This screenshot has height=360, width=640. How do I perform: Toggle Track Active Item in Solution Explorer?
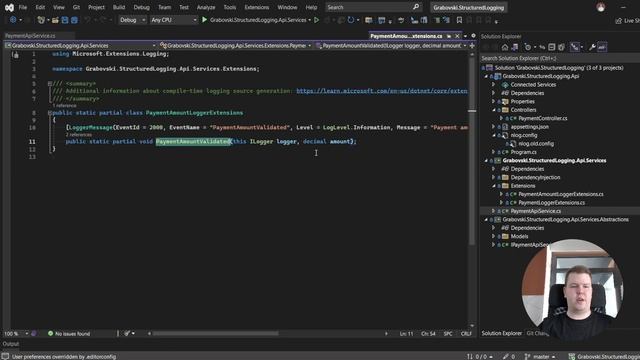click(575, 47)
